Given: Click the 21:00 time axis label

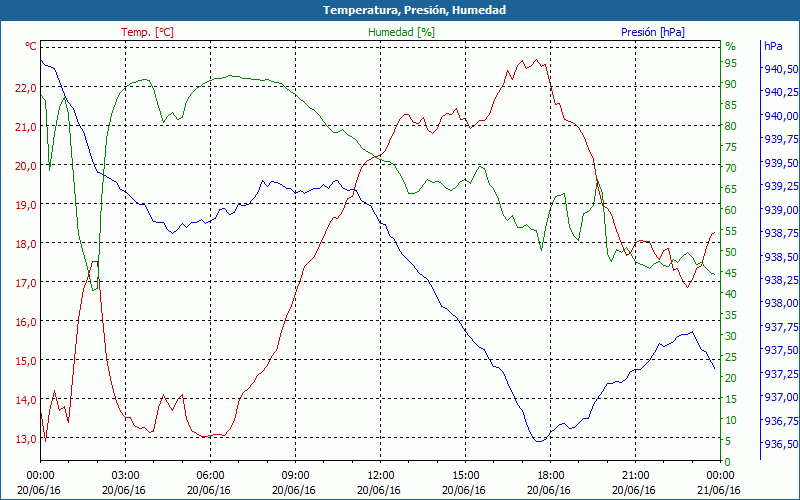Looking at the screenshot, I should [636, 477].
